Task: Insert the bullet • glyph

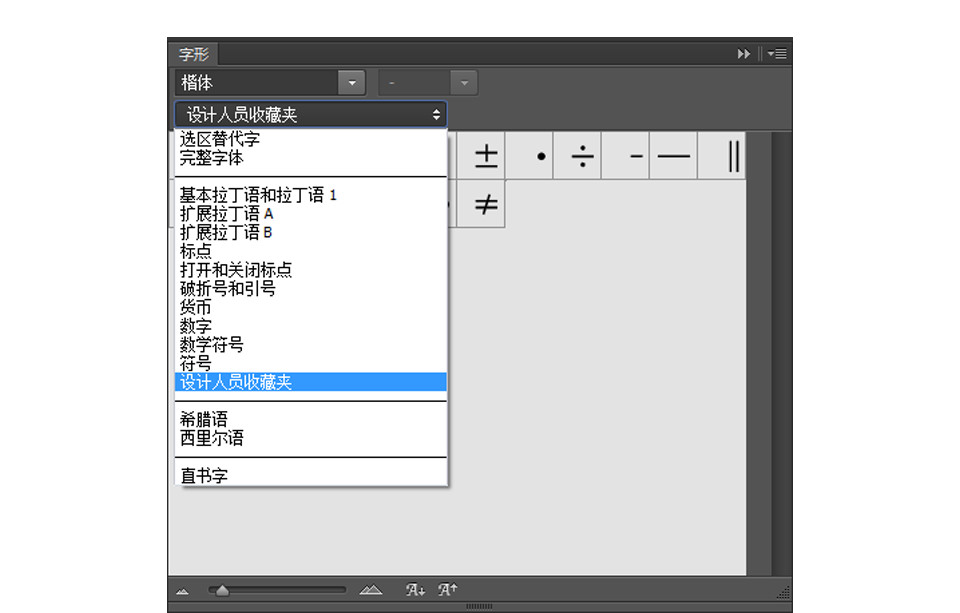Action: (529, 156)
